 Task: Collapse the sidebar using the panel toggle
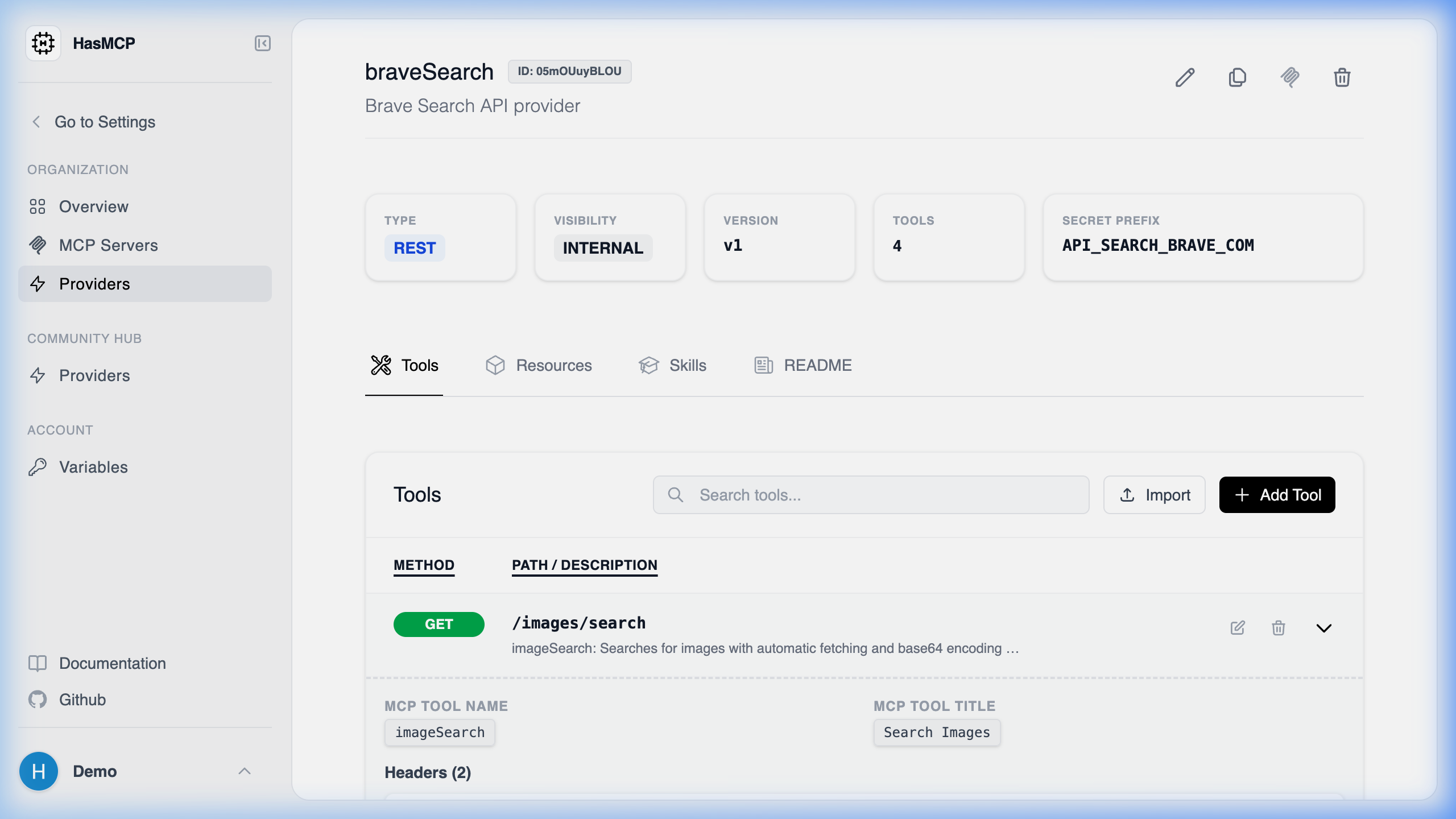pyautogui.click(x=262, y=43)
